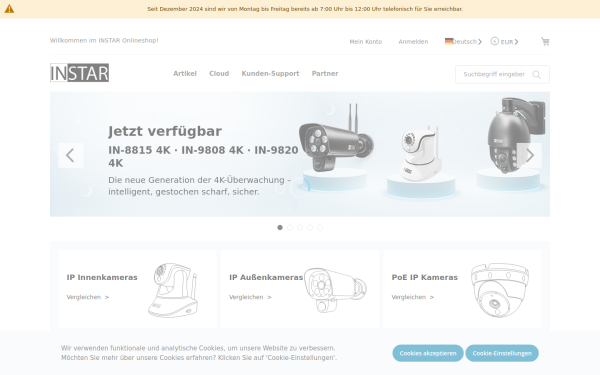600x375 pixels.
Task: Open the EUR currency dropdown
Action: point(505,42)
